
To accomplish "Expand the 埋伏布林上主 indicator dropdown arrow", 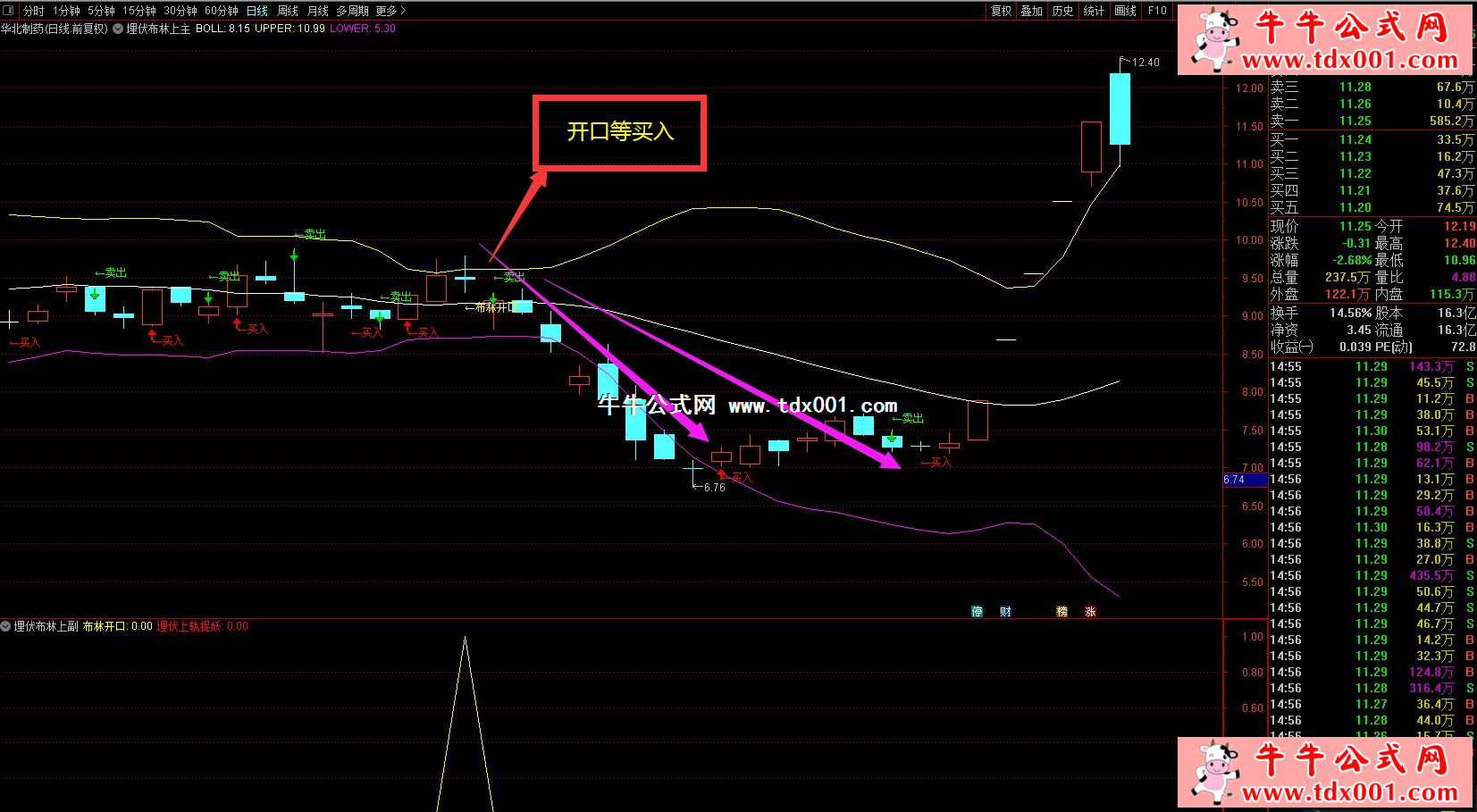I will tap(118, 29).
